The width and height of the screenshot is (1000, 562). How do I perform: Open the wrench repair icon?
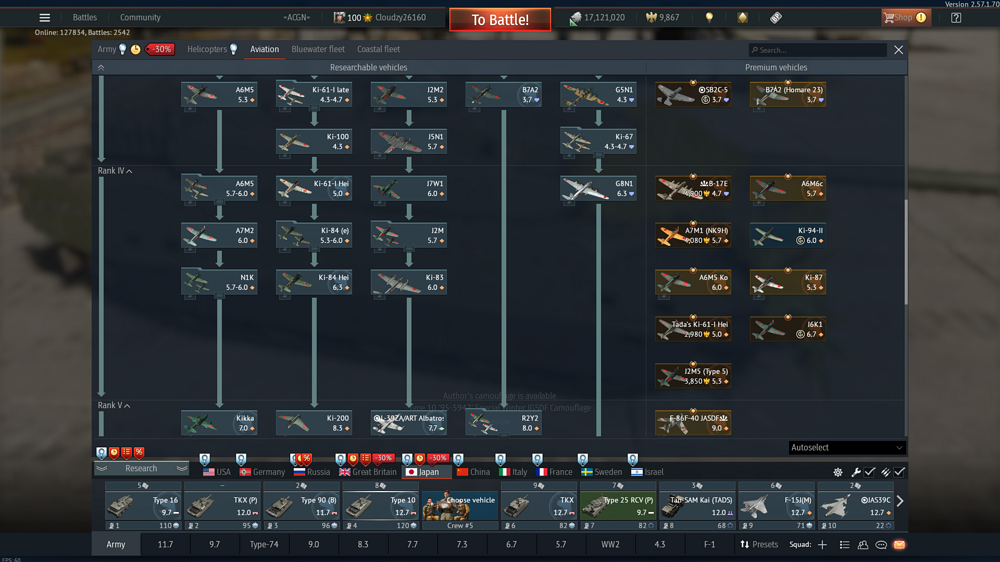click(x=856, y=472)
